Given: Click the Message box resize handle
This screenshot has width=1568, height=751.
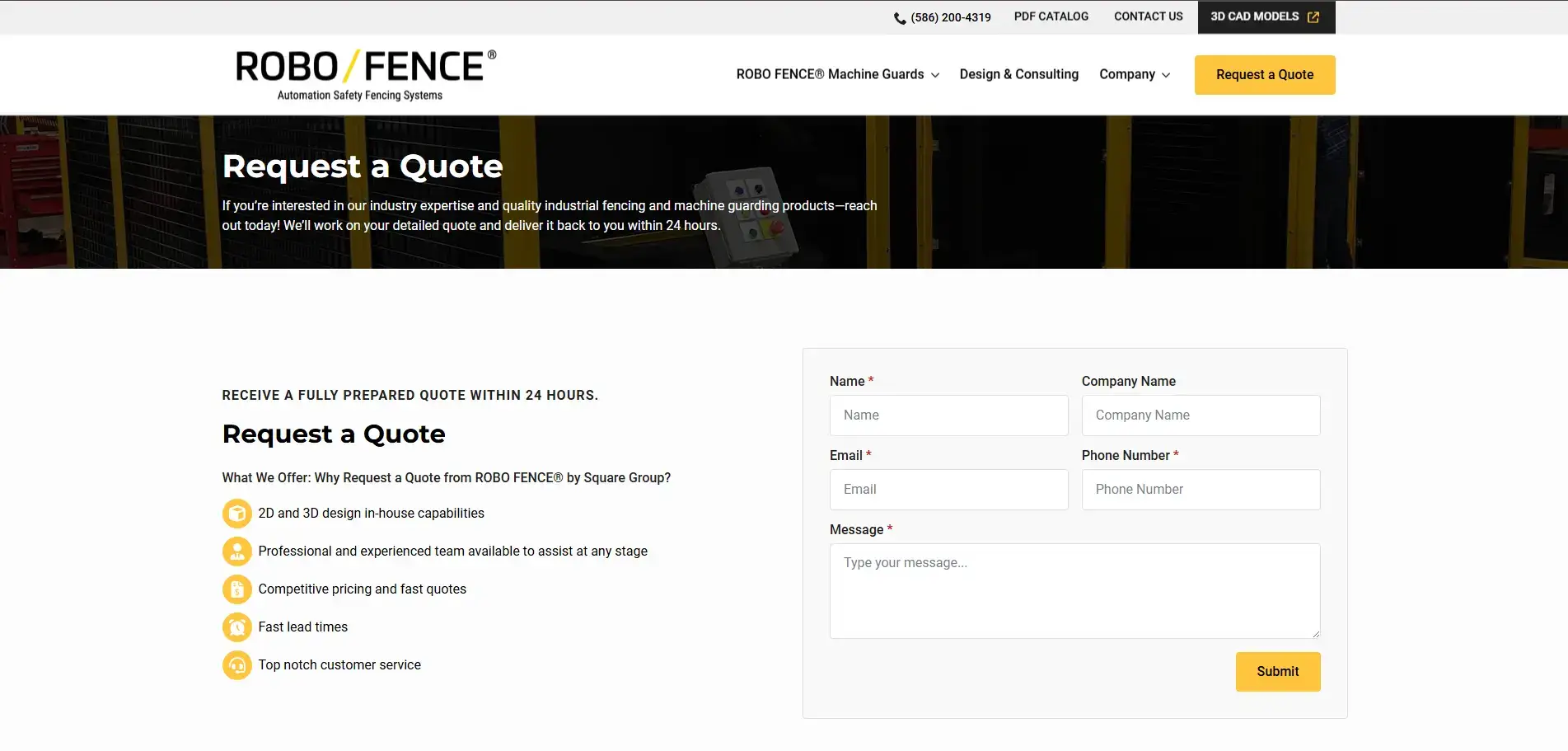Looking at the screenshot, I should 1316,634.
